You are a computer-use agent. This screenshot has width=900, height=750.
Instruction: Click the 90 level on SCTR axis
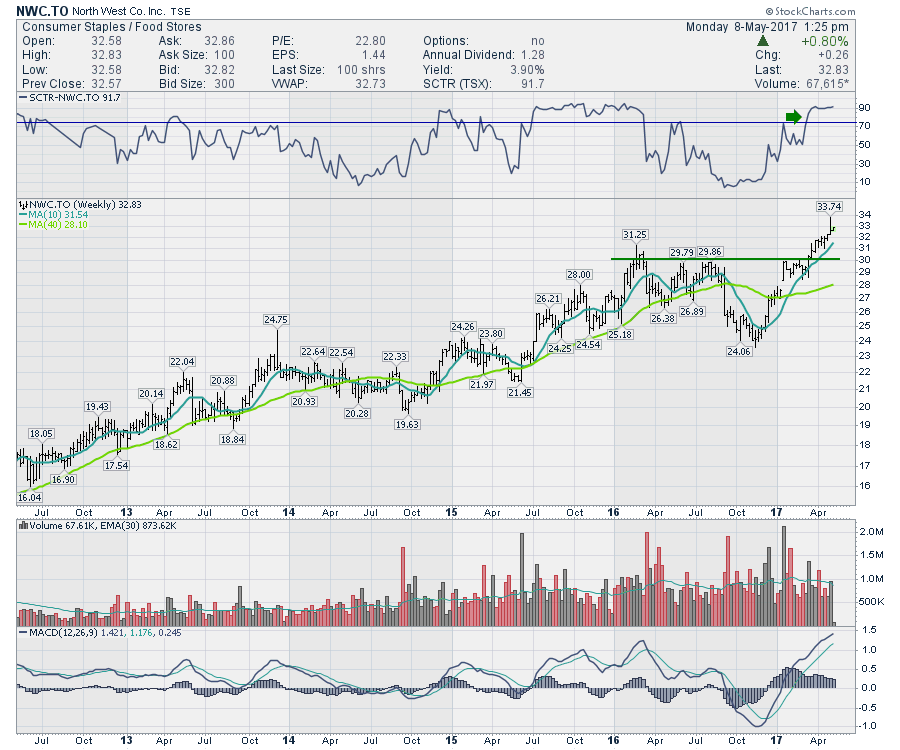(864, 108)
